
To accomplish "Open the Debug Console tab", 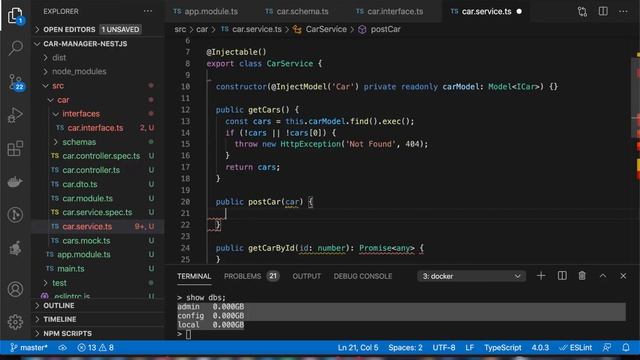I will 363,276.
